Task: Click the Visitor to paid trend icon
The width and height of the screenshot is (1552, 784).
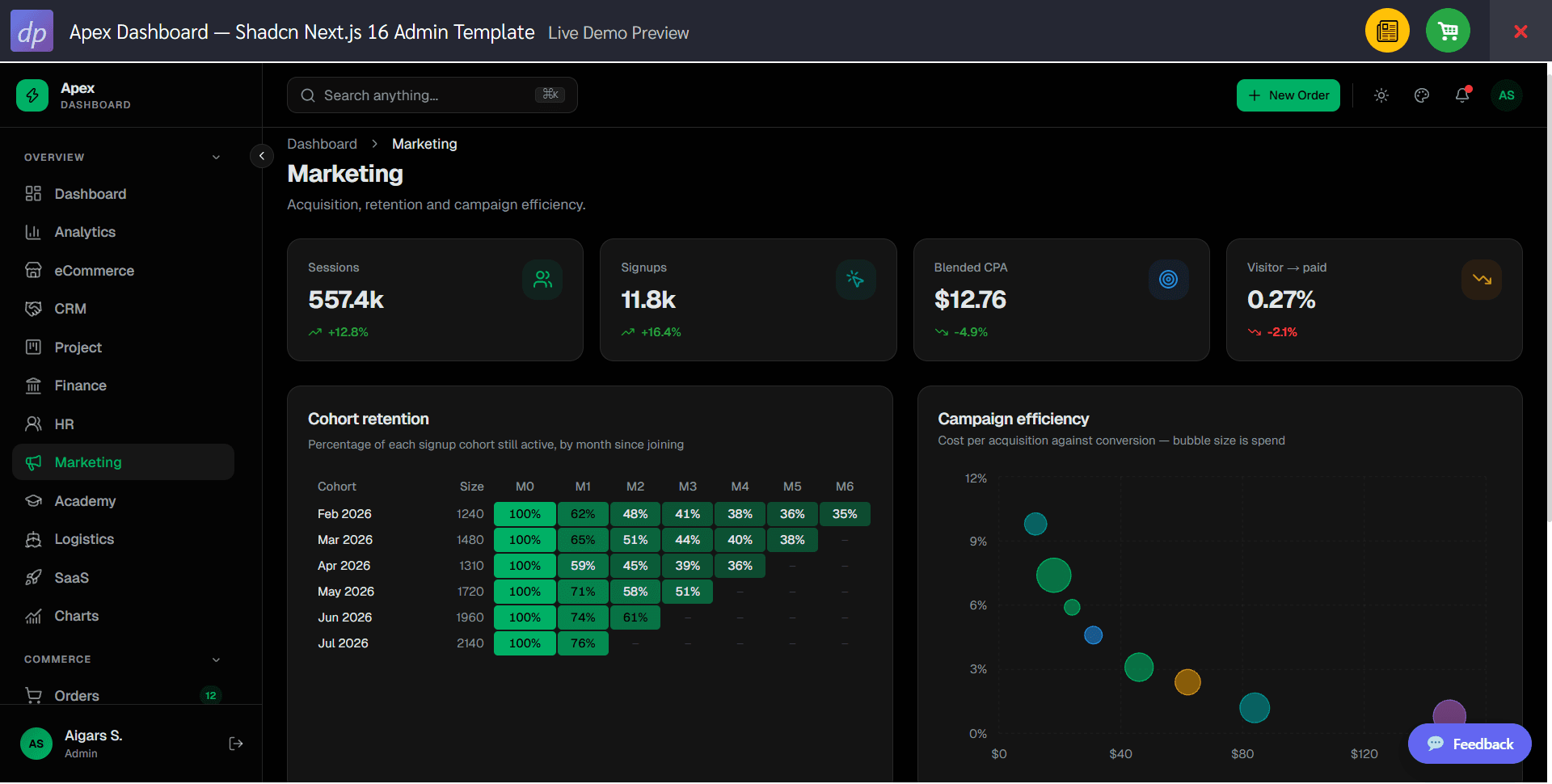Action: (1482, 280)
